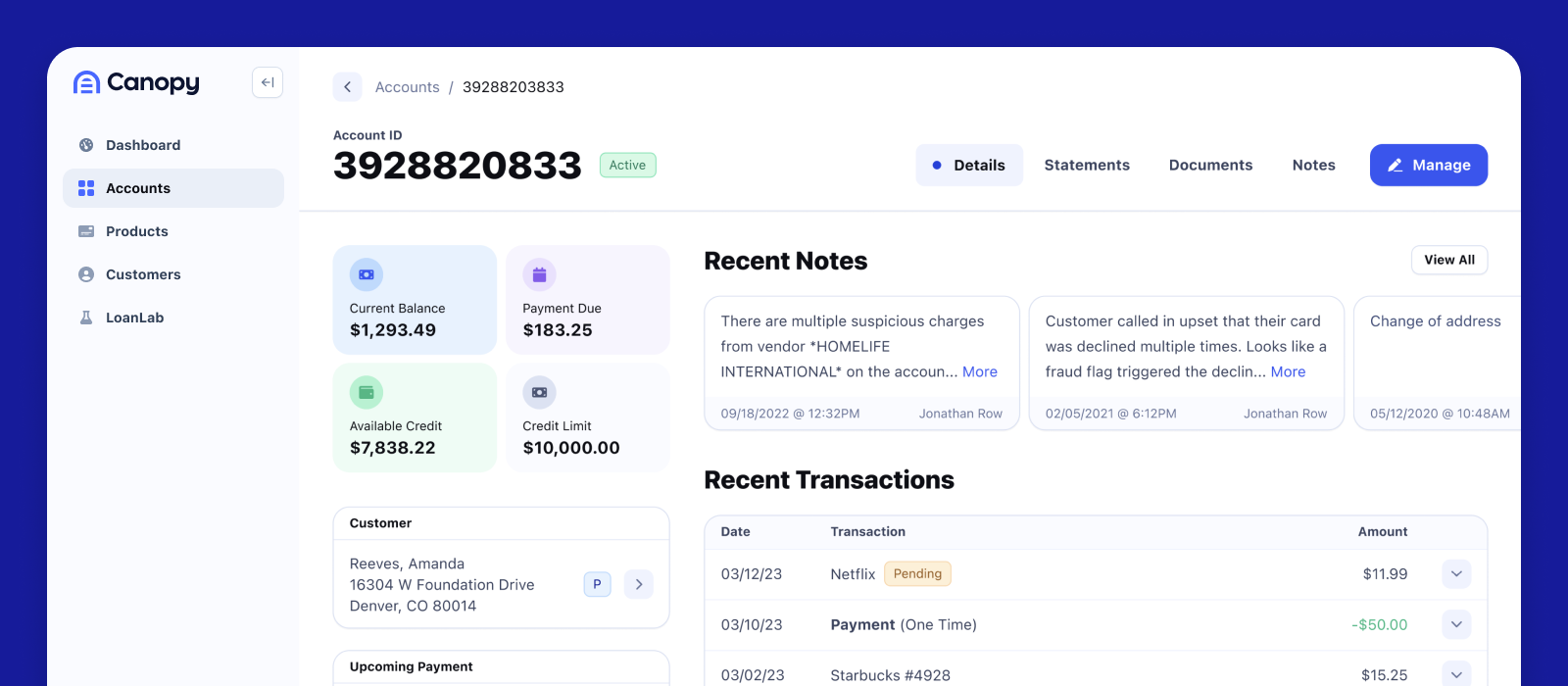Expand the HOMELIFE suspicious charges note via More

(x=980, y=372)
